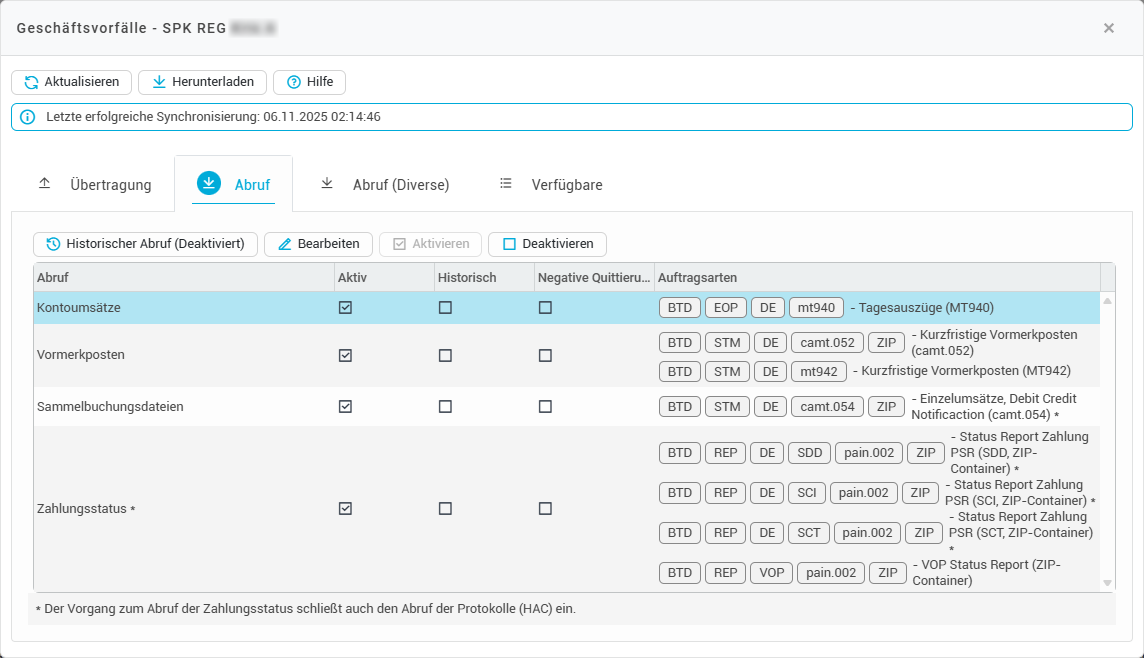This screenshot has height=658, width=1144.
Task: Select the Vormerkposten row
Action: (x=80, y=355)
